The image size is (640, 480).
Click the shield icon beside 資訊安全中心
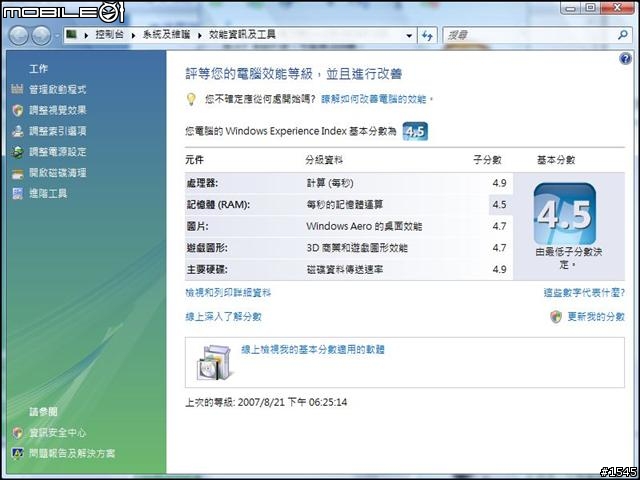point(17,433)
